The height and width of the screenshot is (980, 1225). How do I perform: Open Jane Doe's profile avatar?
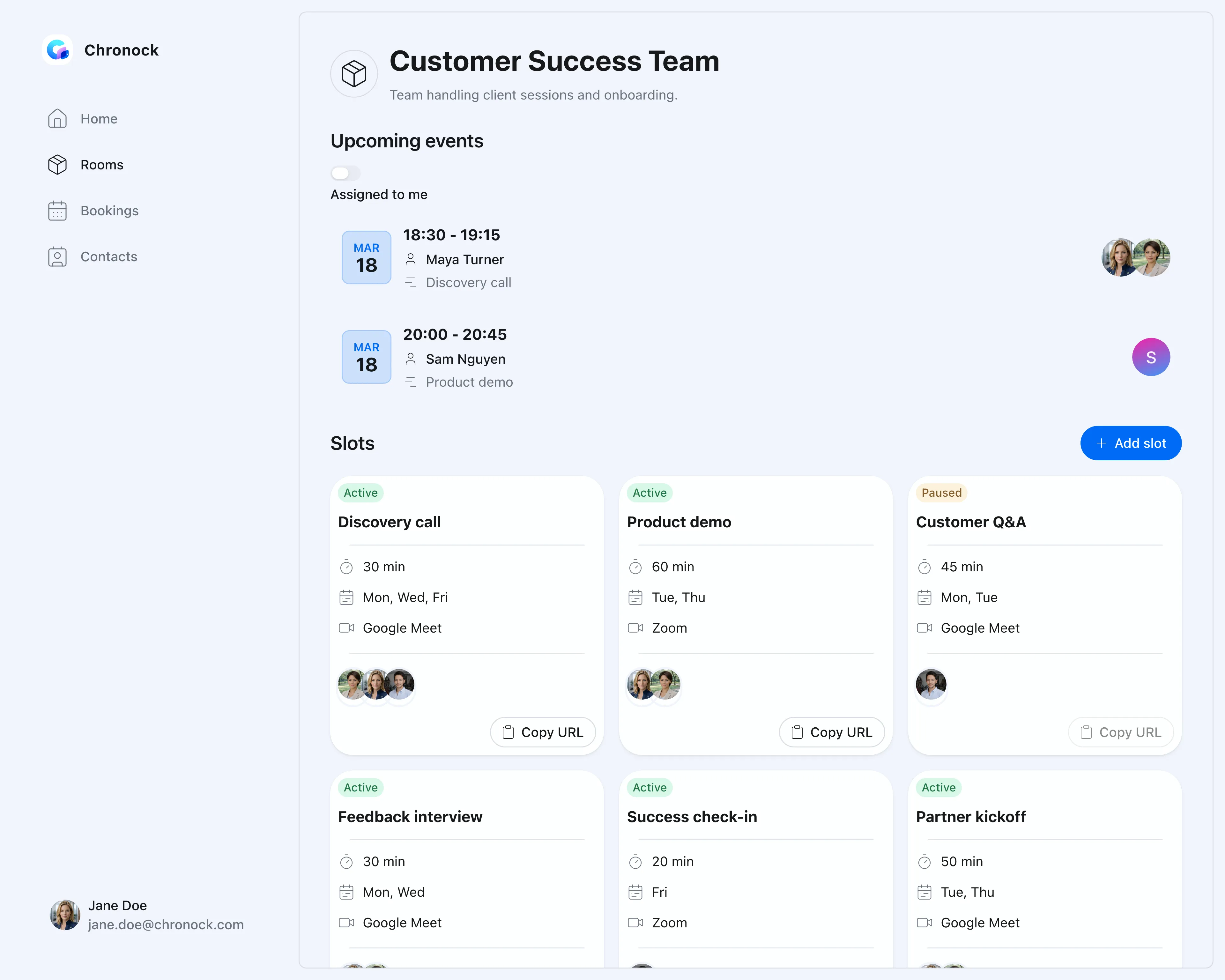[65, 915]
